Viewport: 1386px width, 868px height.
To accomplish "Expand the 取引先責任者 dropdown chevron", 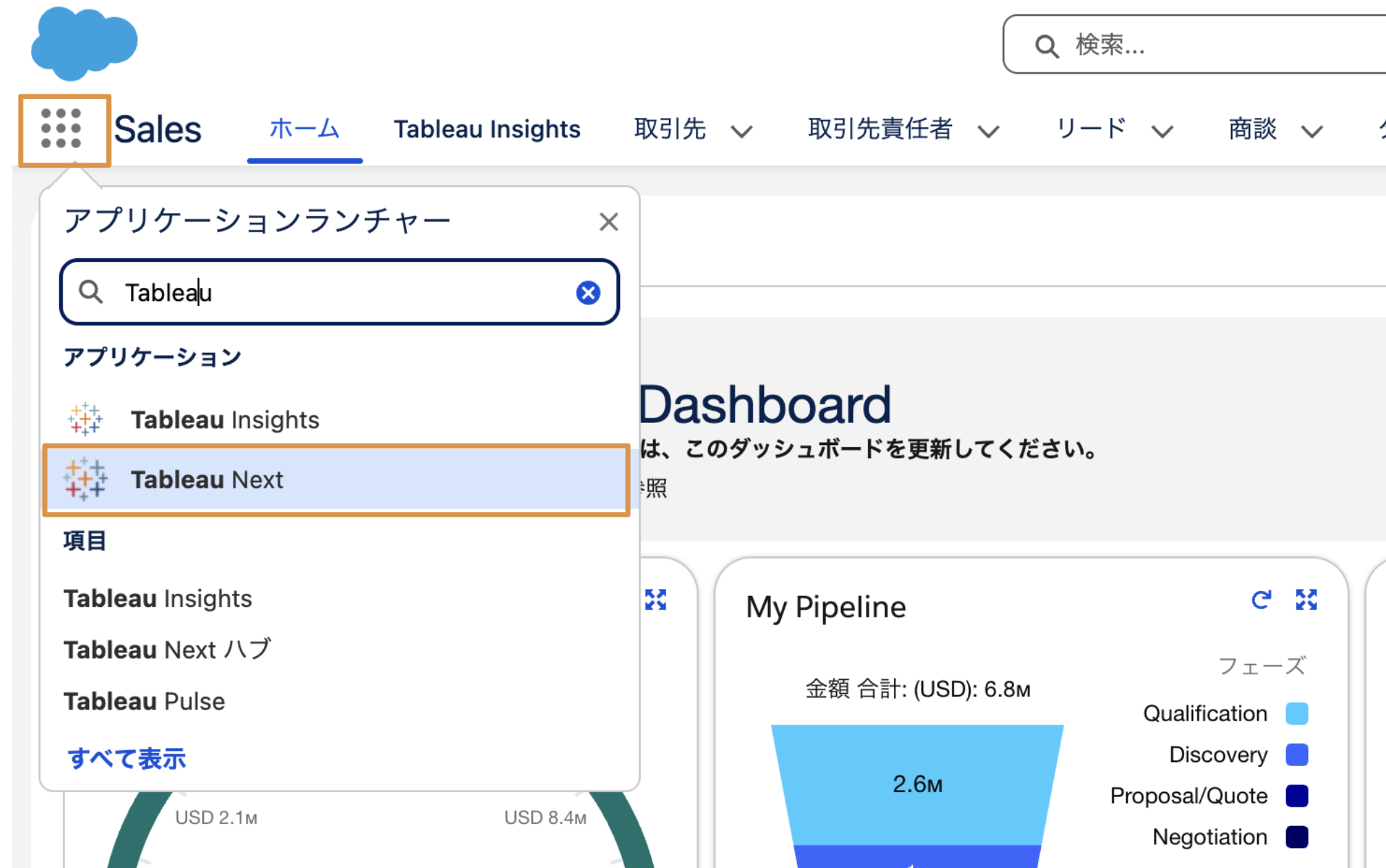I will coord(988,131).
